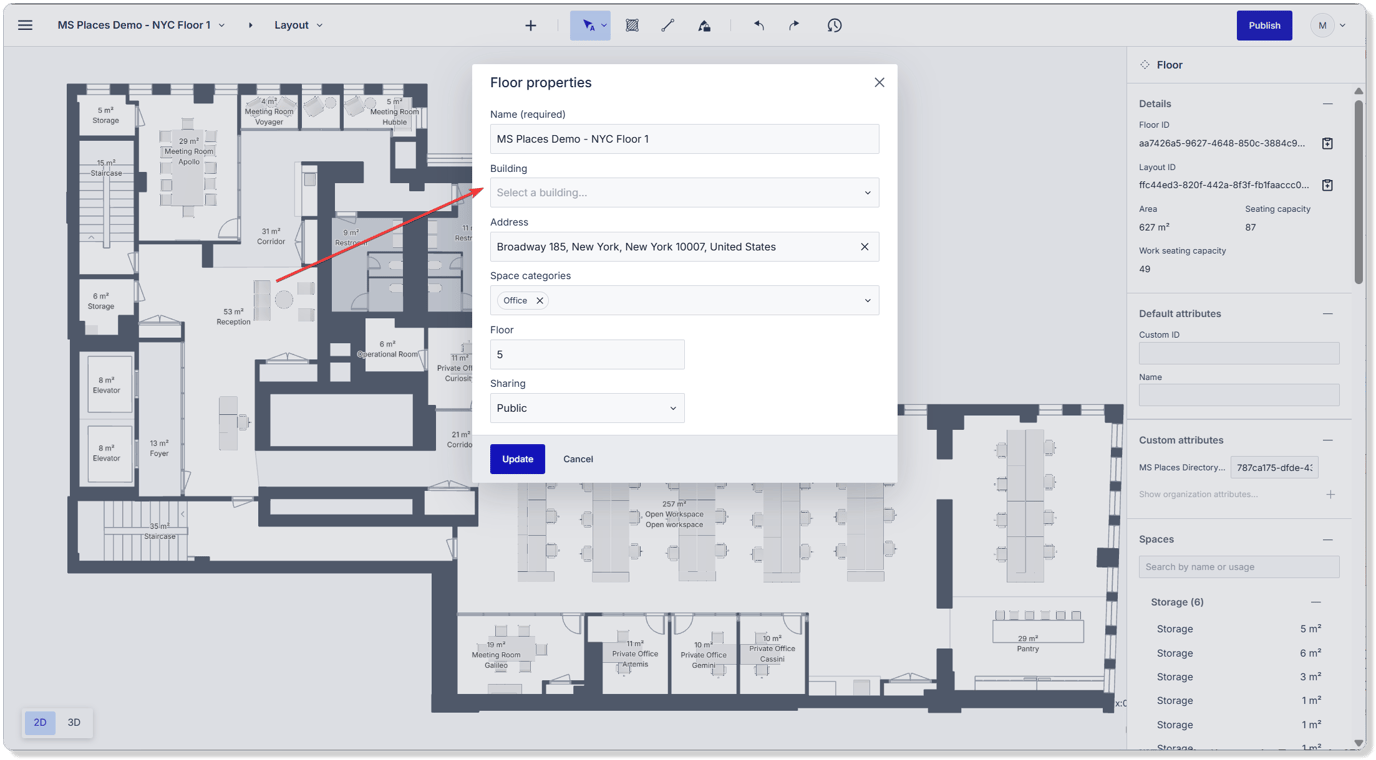Open the Sharing dropdown set to Public

pyautogui.click(x=587, y=407)
